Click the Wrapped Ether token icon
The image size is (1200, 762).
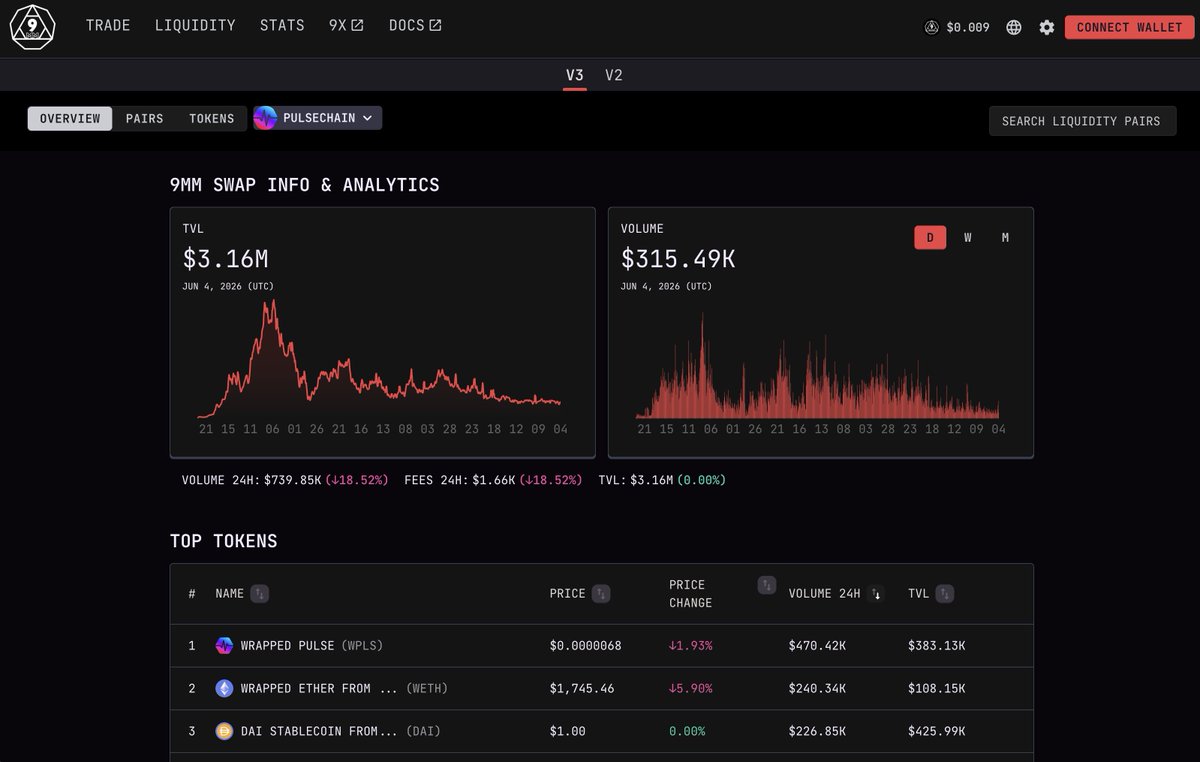point(224,688)
